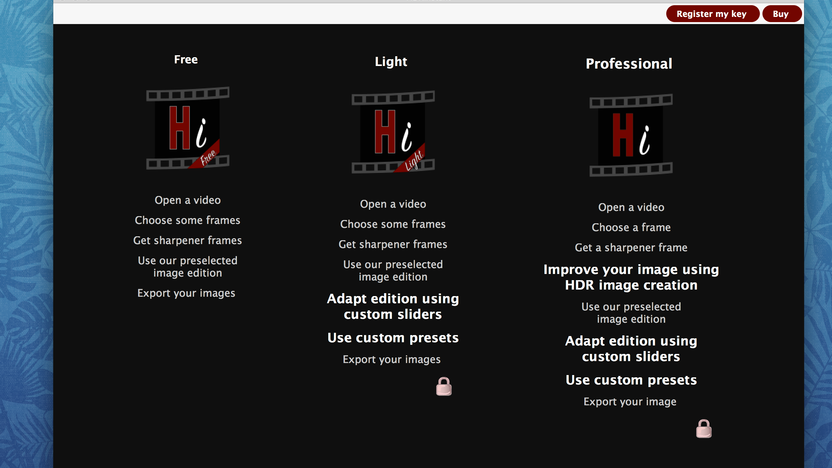Click the padlock under the Professional edition

tap(704, 429)
